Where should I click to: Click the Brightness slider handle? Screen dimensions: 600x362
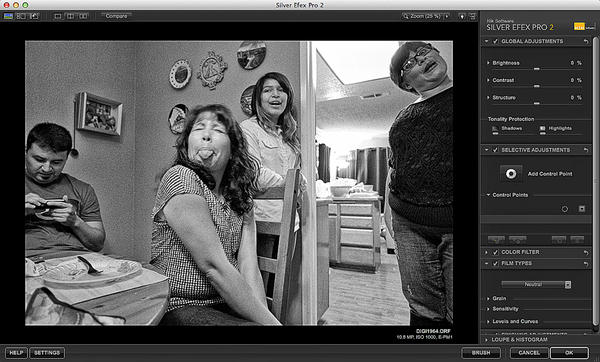[536, 69]
